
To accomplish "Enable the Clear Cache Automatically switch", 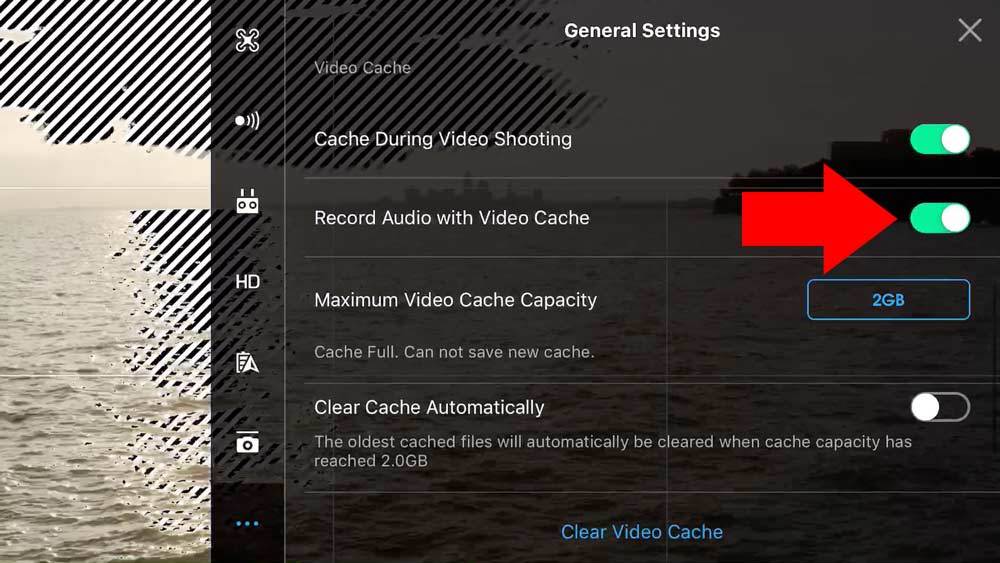I will [940, 407].
